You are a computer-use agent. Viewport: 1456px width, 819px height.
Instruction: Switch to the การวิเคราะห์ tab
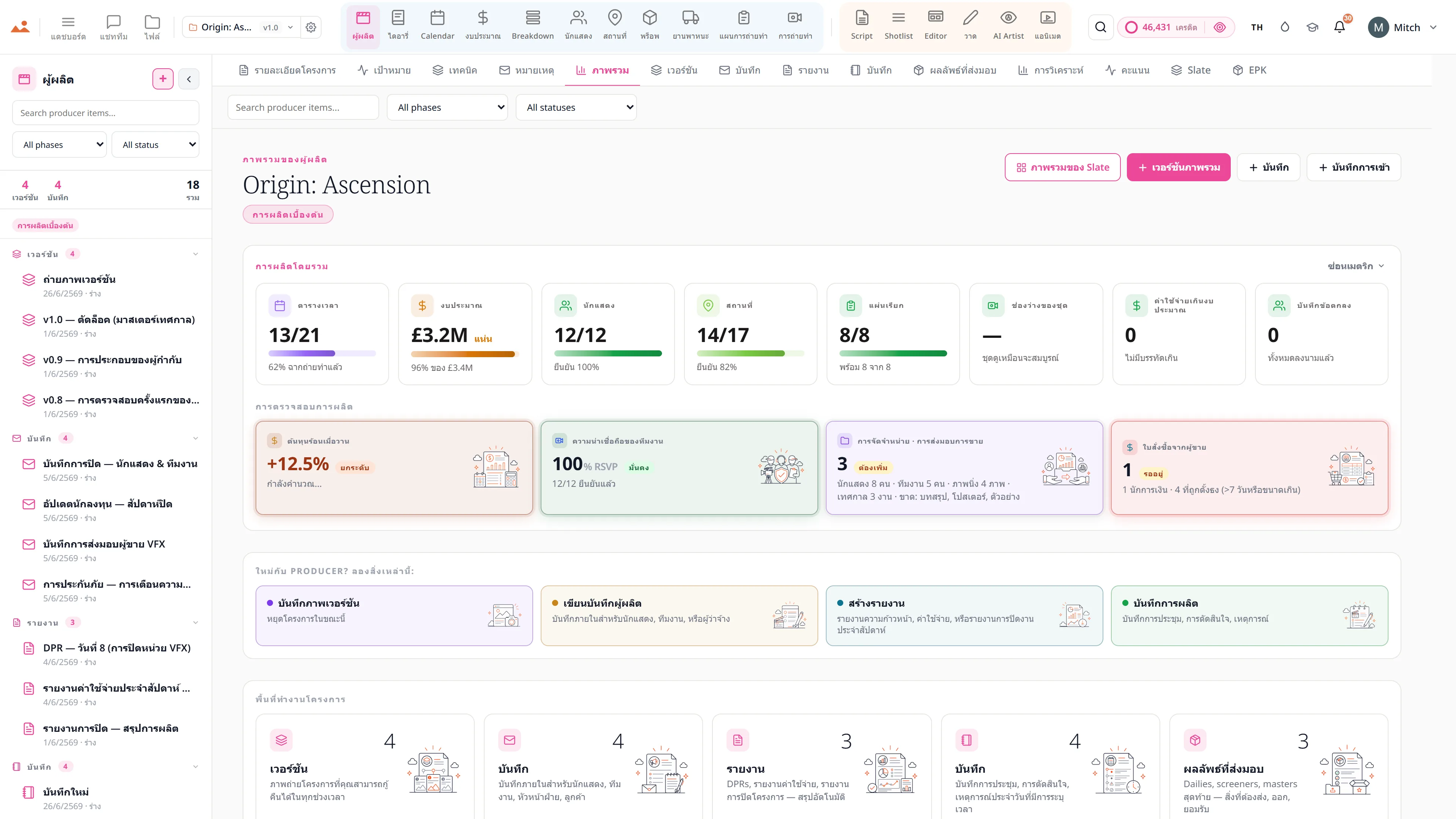1050,70
